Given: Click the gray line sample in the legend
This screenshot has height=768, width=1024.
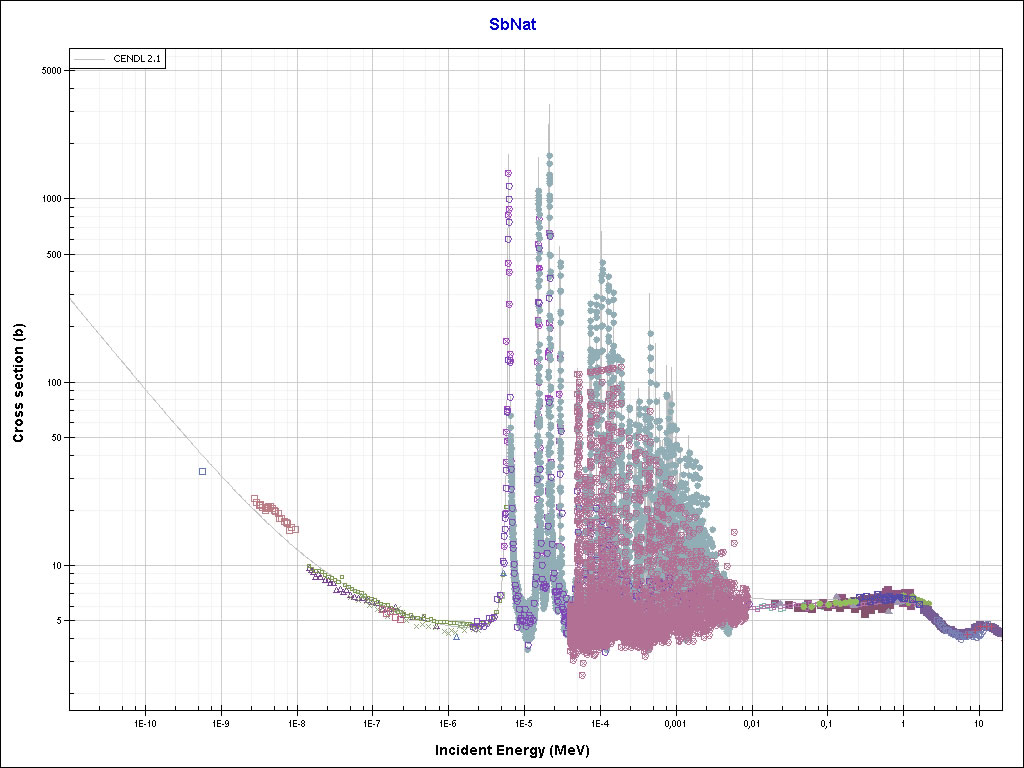Looking at the screenshot, I should tap(91, 60).
